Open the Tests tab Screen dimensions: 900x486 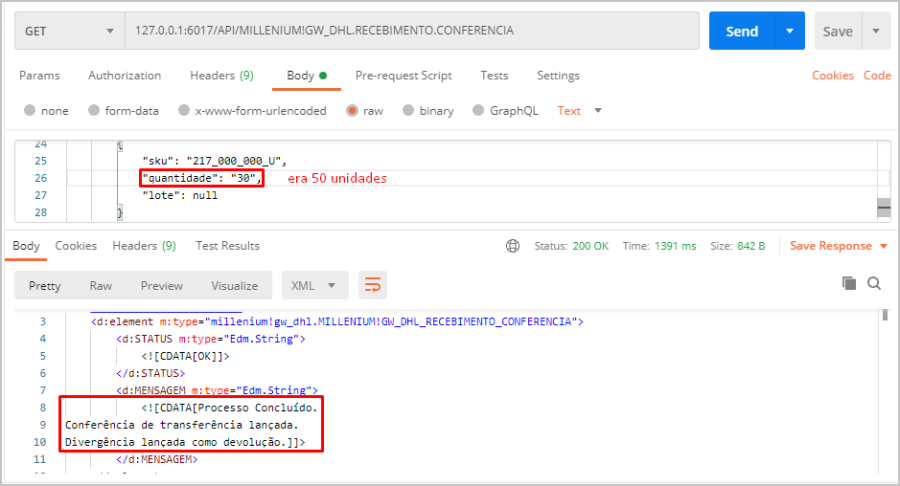click(x=494, y=75)
